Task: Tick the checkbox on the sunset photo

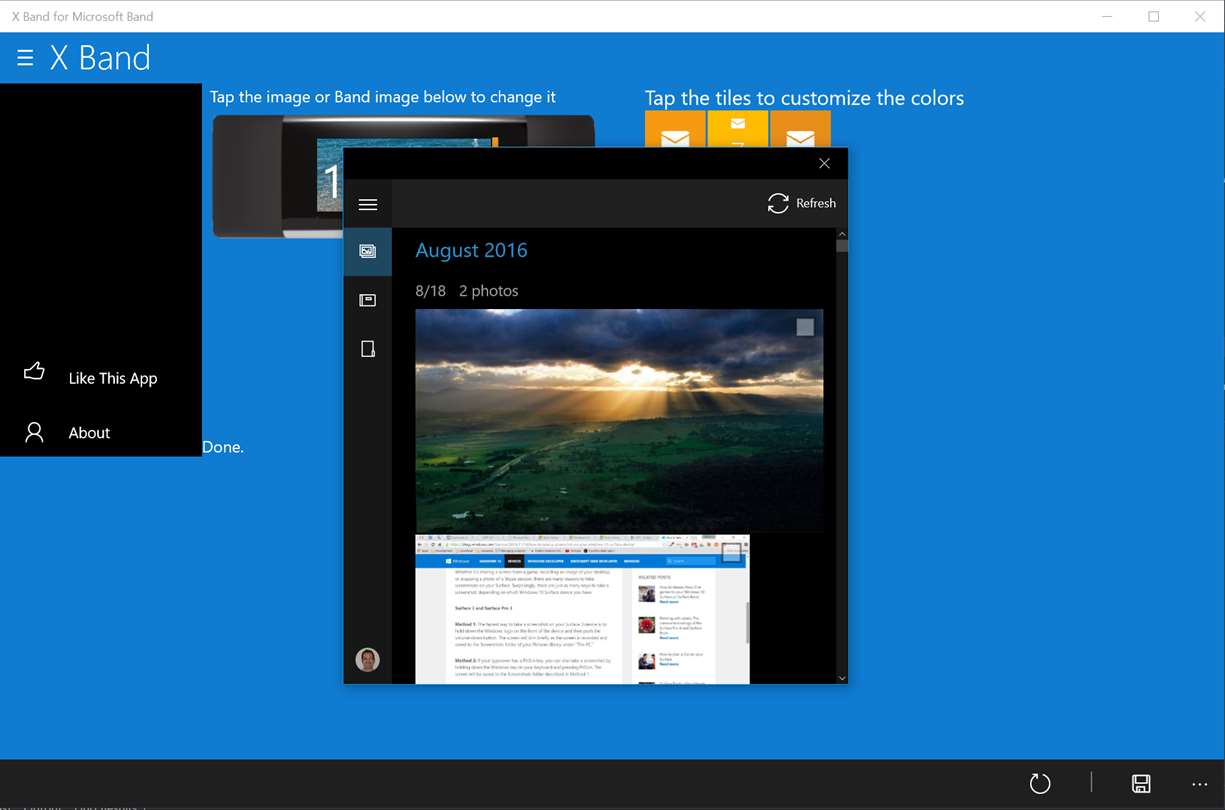Action: pos(805,327)
